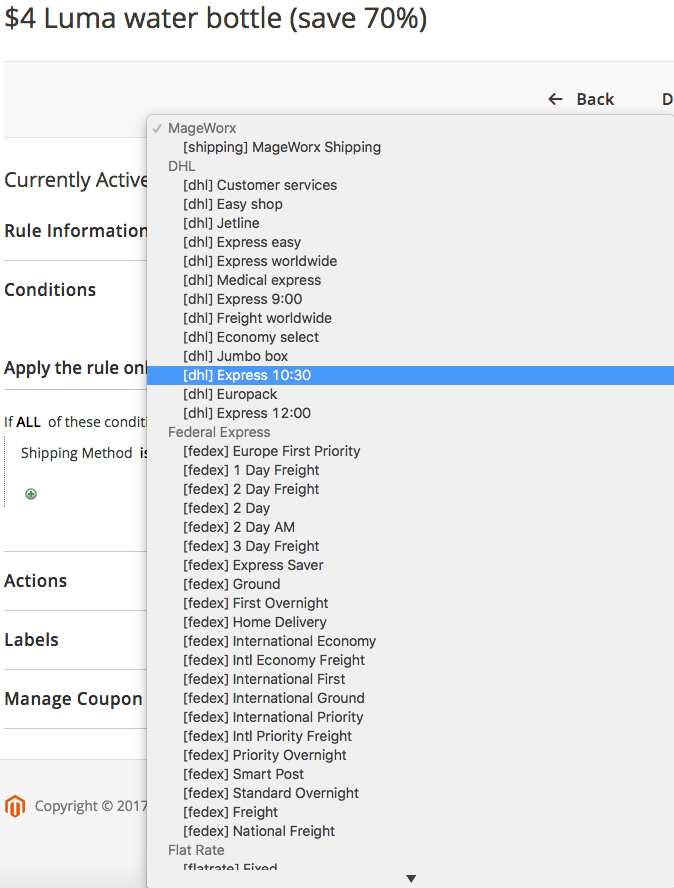674x888 pixels.
Task: Select [fedex] 2 Day AM option
Action: pyautogui.click(x=411, y=527)
